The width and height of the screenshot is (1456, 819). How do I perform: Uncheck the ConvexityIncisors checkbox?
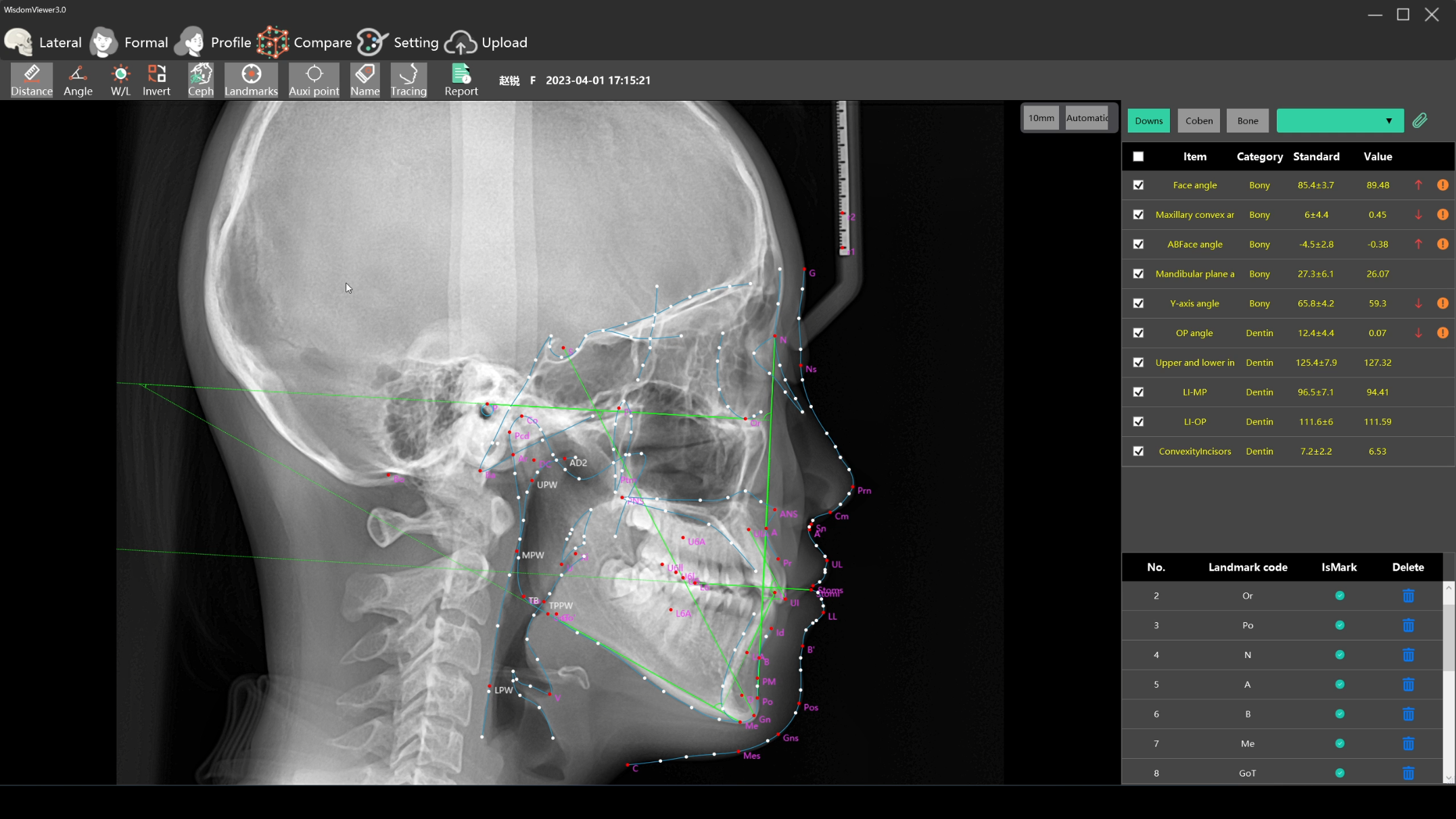(1138, 451)
